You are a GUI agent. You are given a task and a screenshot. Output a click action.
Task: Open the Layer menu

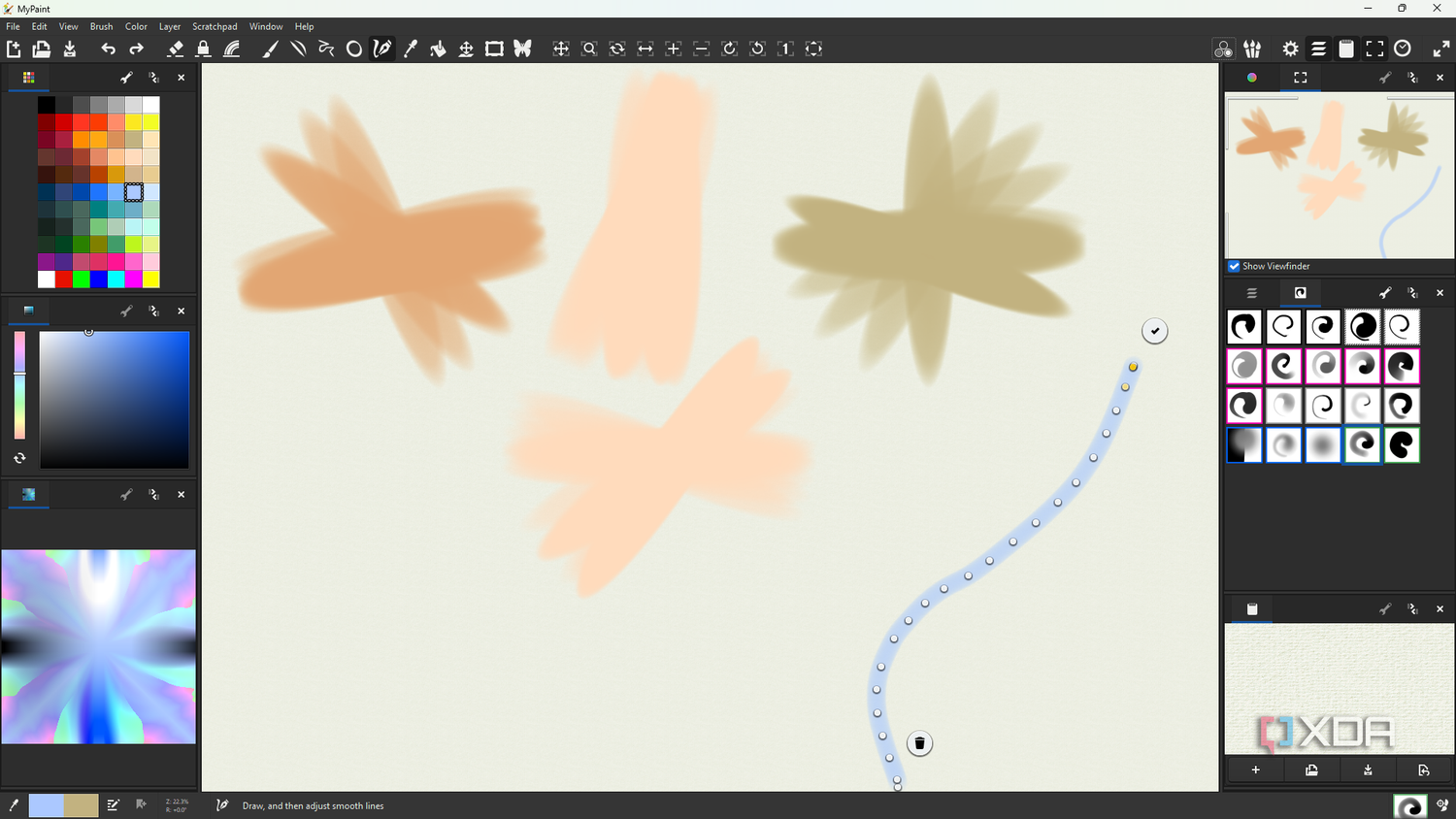[170, 26]
